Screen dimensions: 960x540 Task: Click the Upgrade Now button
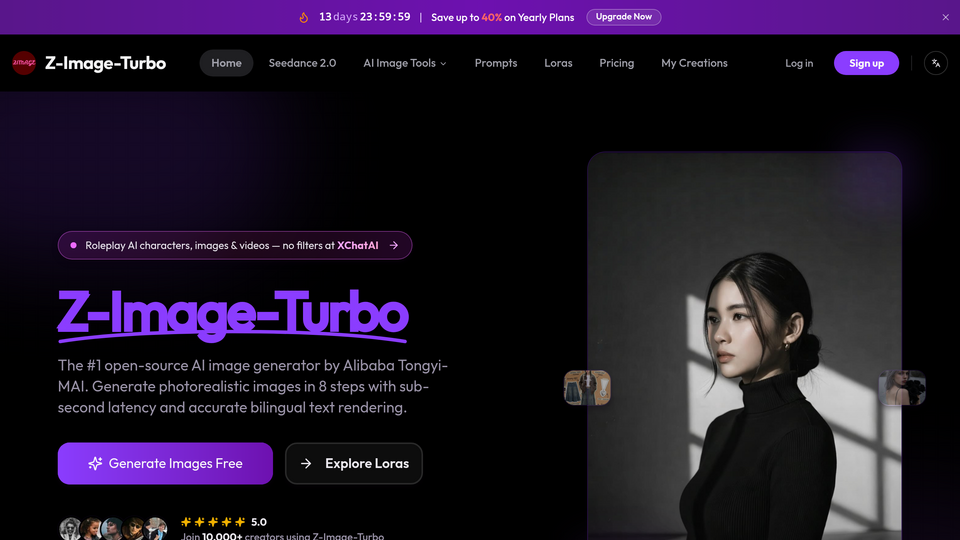pyautogui.click(x=623, y=17)
